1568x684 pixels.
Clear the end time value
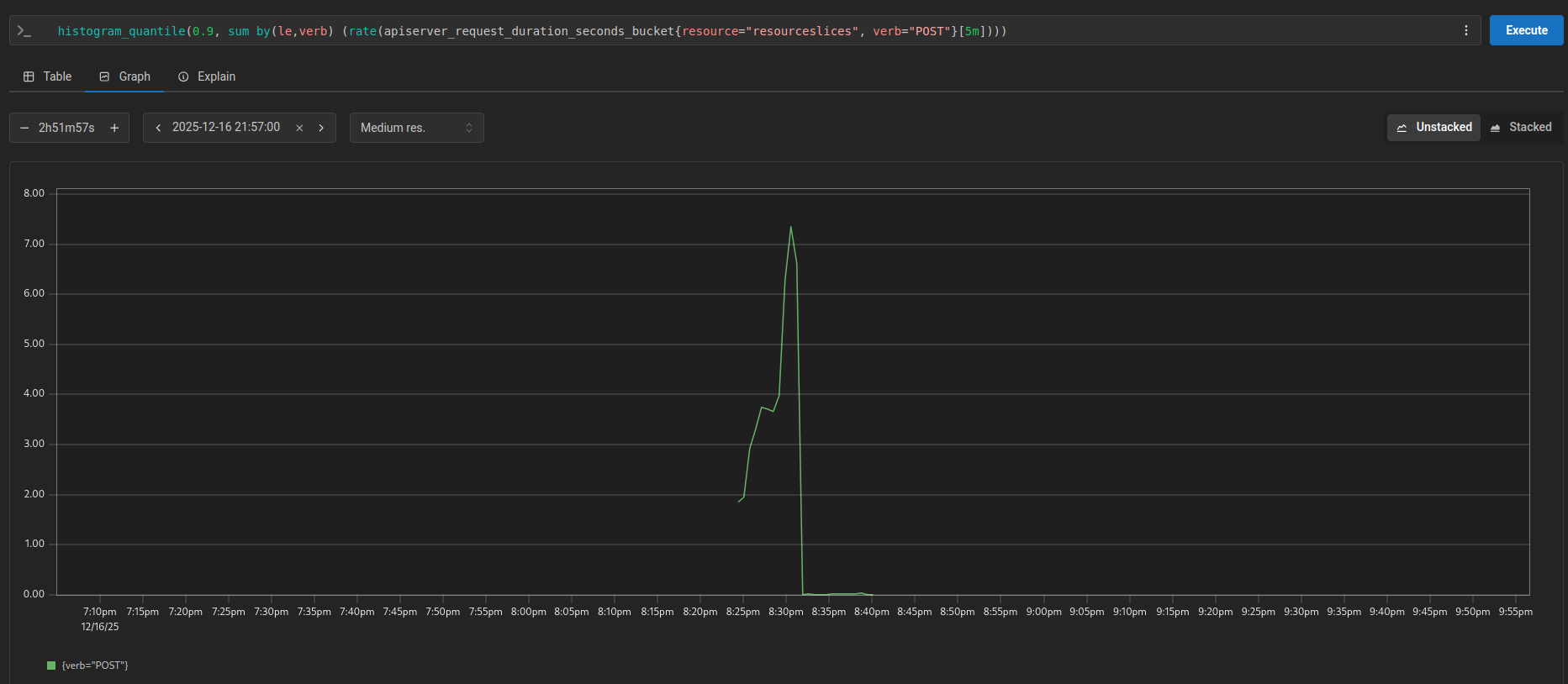pyautogui.click(x=299, y=128)
